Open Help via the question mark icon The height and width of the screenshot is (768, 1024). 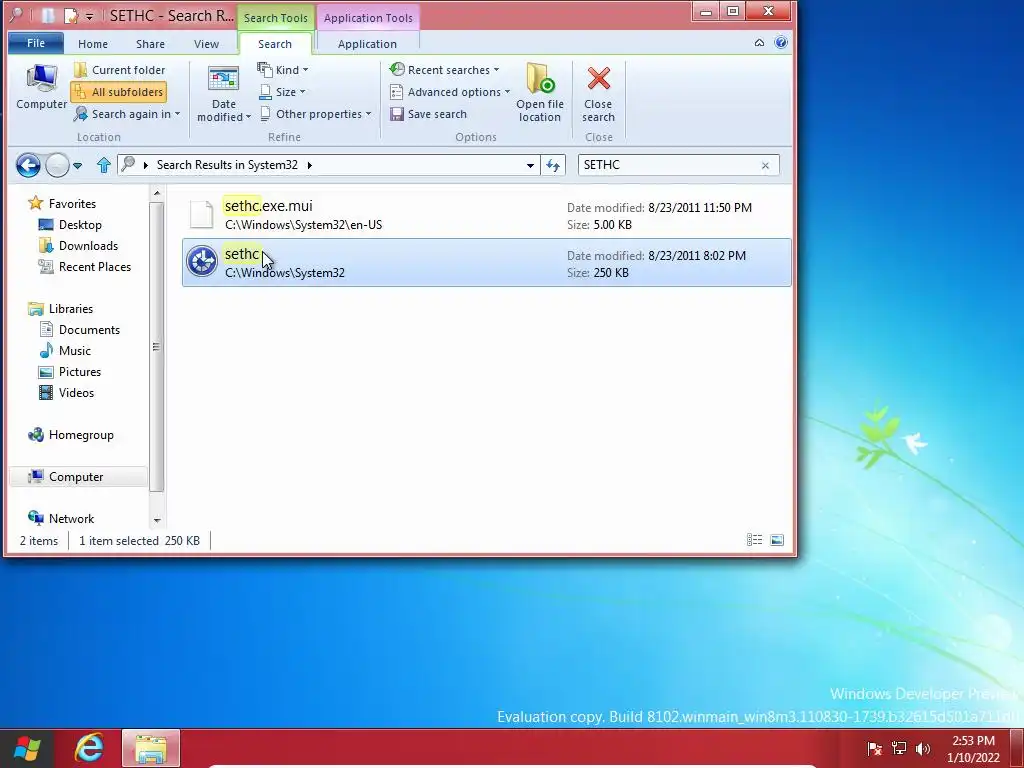780,43
